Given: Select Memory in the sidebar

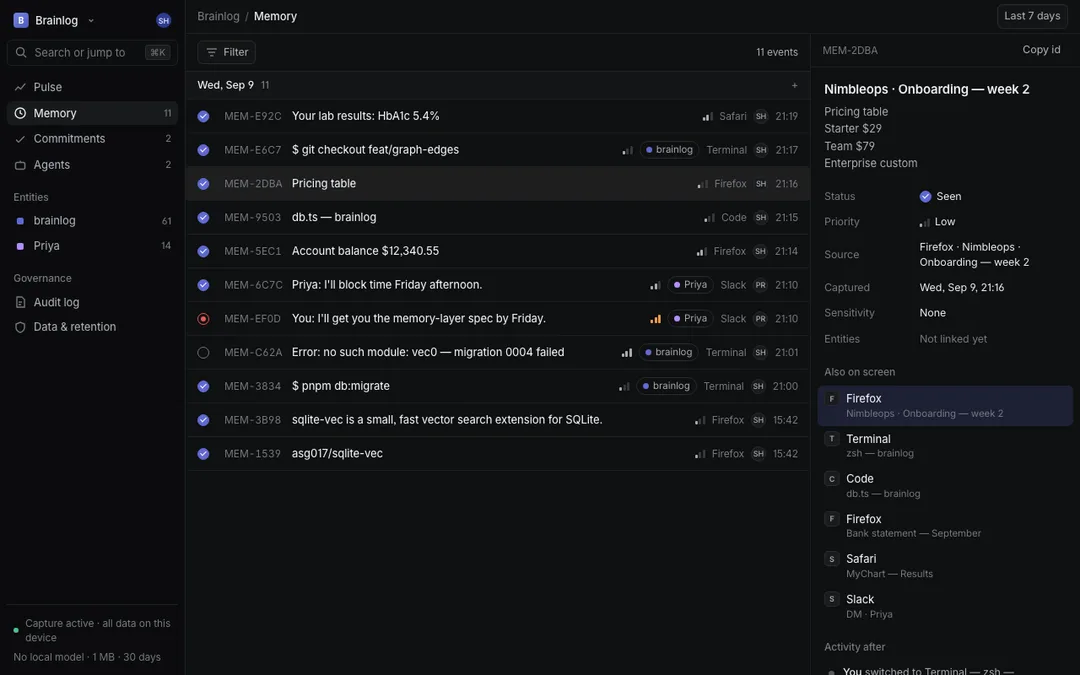Looking at the screenshot, I should 92,113.
